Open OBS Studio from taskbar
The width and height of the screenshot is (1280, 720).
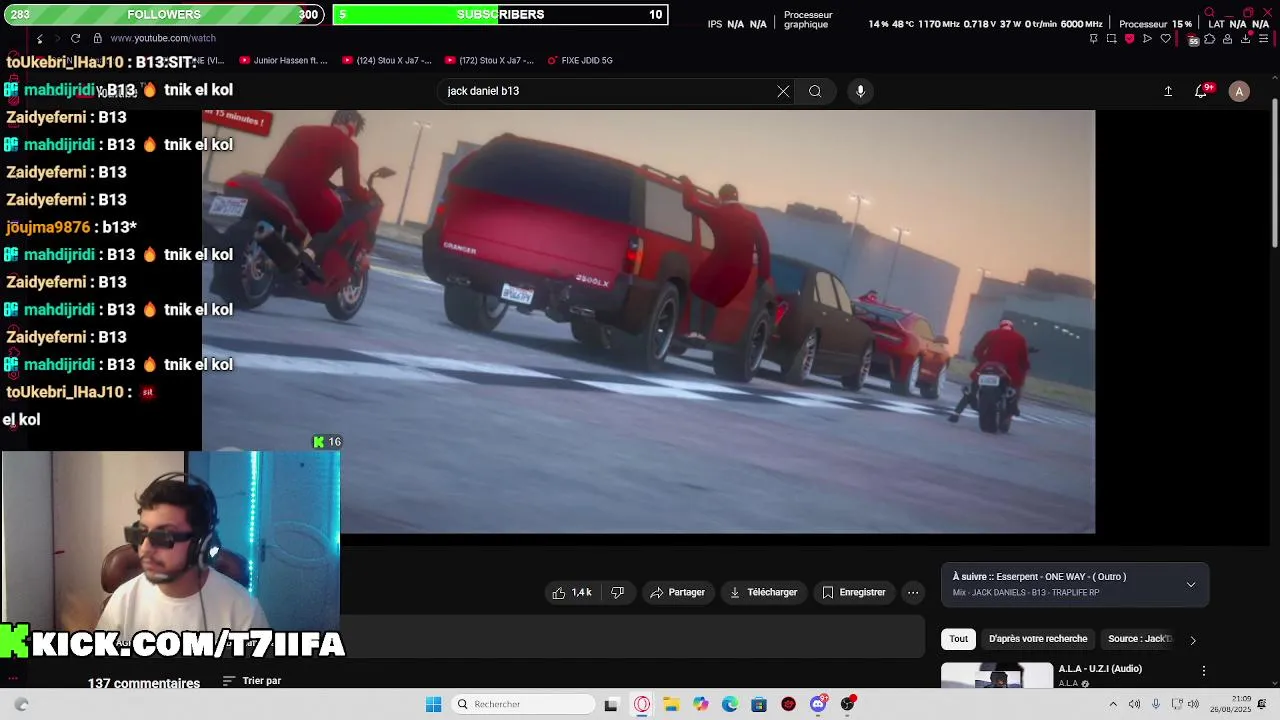848,704
